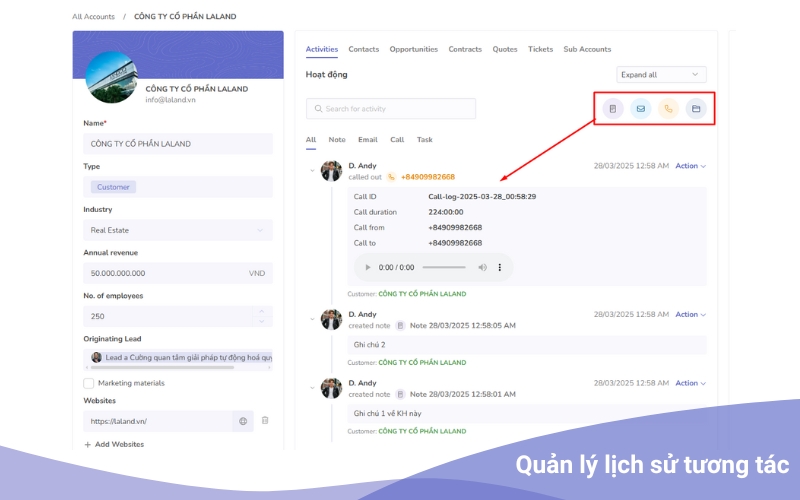The height and width of the screenshot is (500, 800).
Task: Click the search magnifier icon in activity search
Action: tap(318, 109)
